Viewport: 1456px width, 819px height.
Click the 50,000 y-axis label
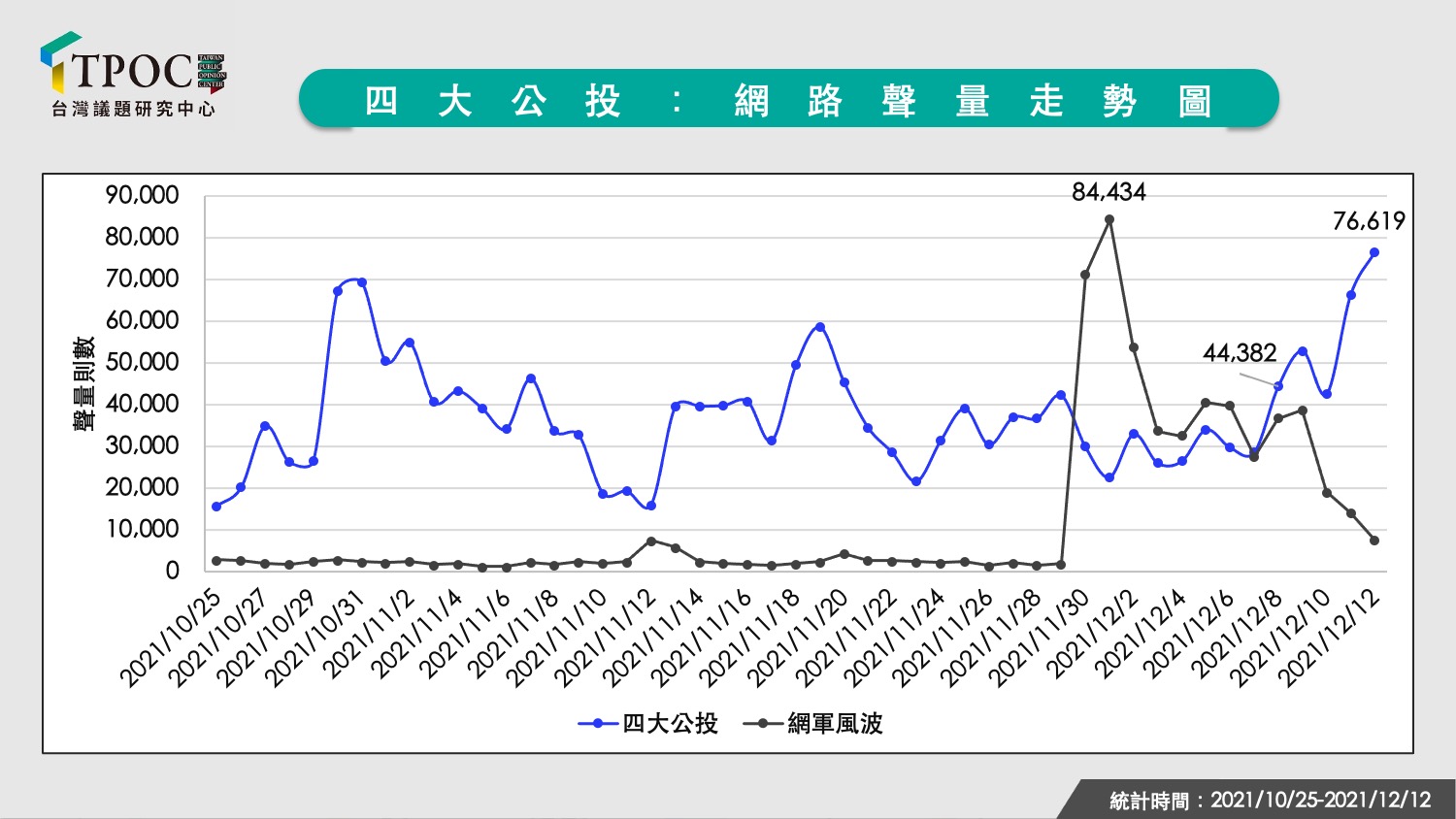[x=143, y=362]
